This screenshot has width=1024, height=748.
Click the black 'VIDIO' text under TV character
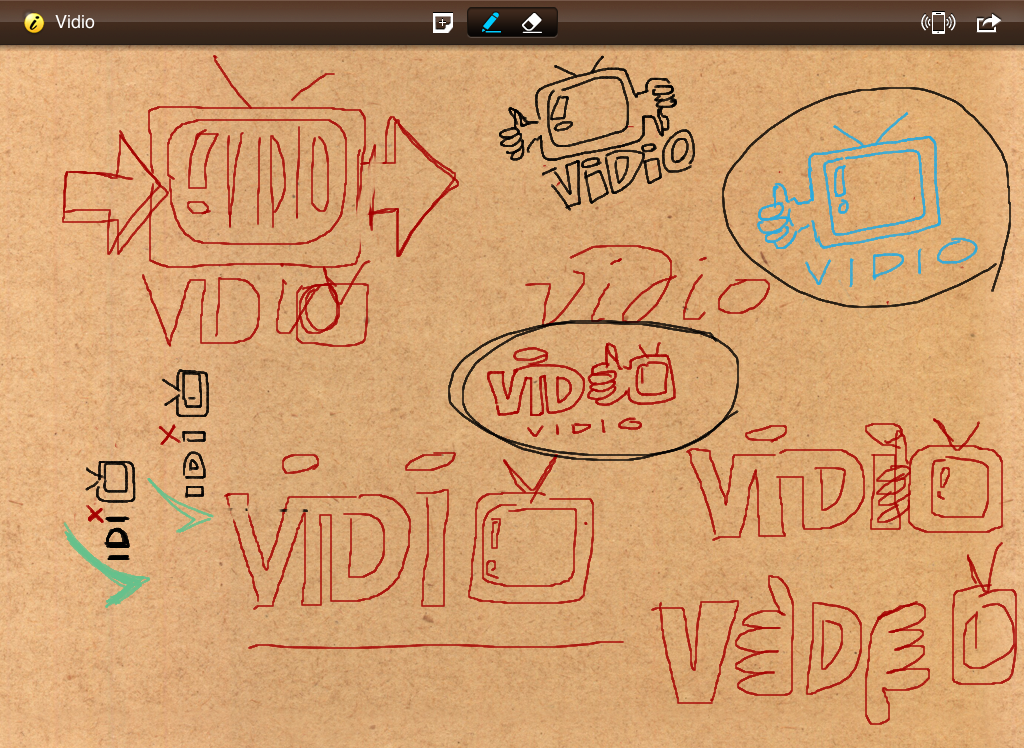pos(620,170)
